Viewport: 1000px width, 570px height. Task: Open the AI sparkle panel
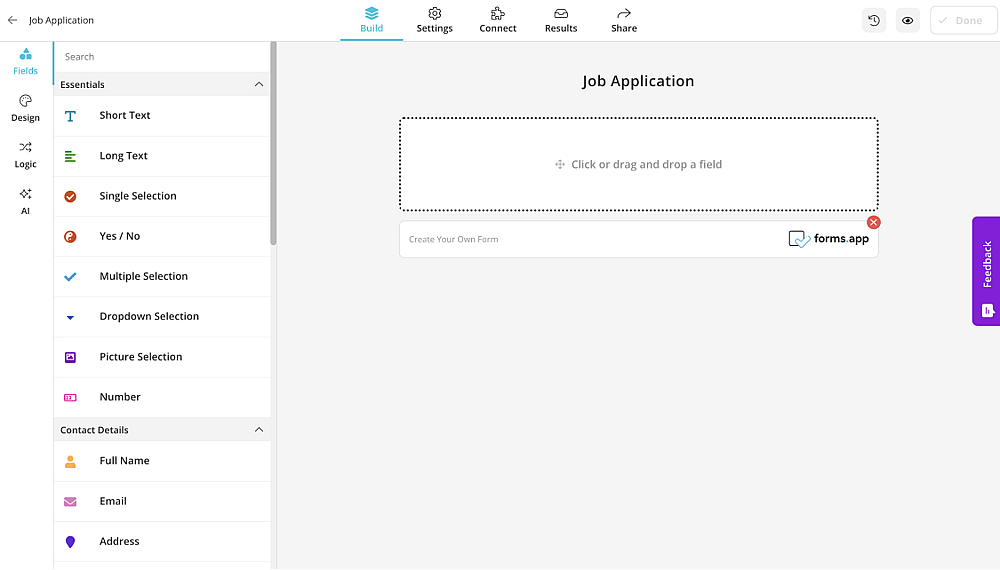[x=26, y=201]
